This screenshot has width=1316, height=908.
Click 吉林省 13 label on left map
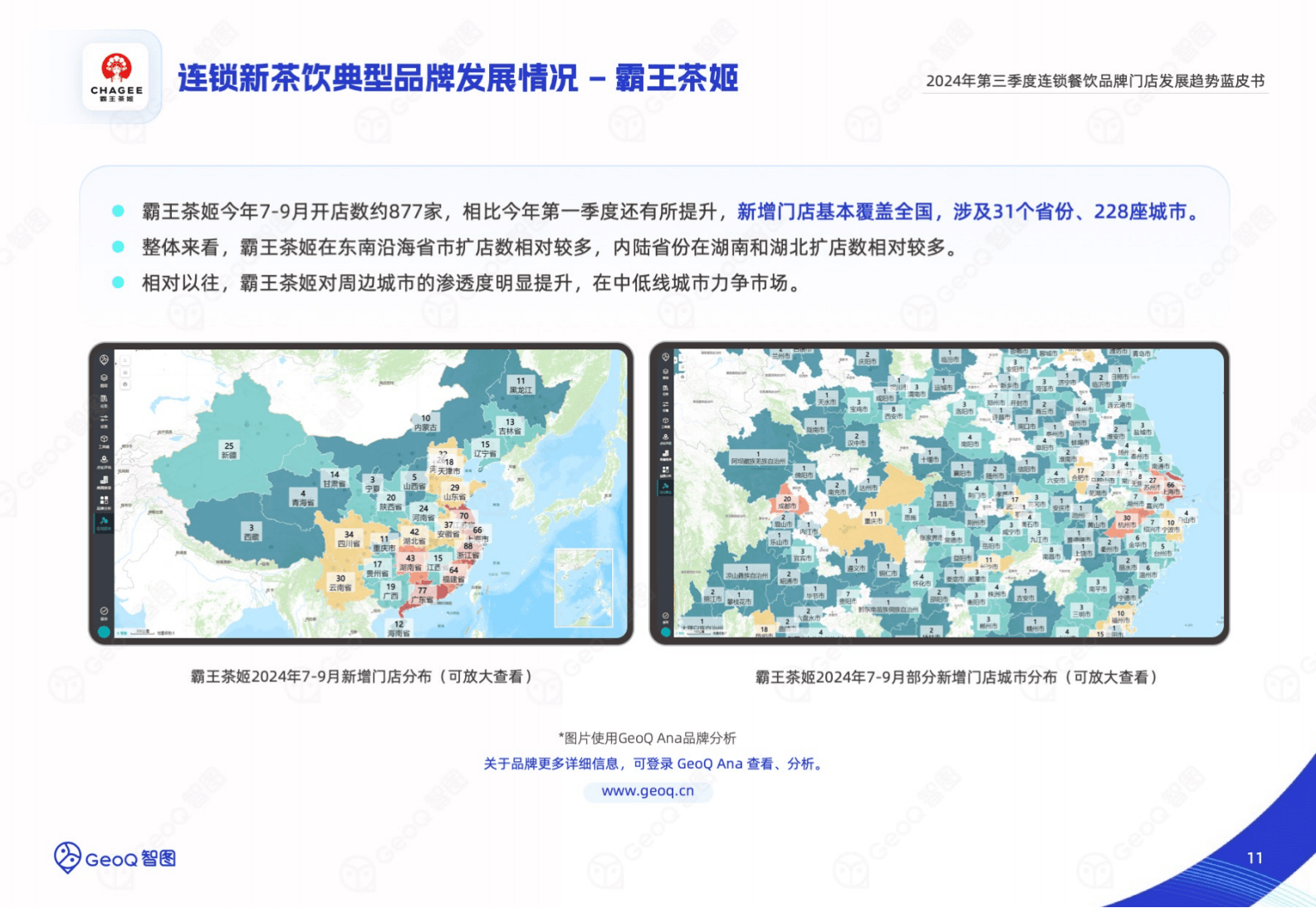click(510, 426)
